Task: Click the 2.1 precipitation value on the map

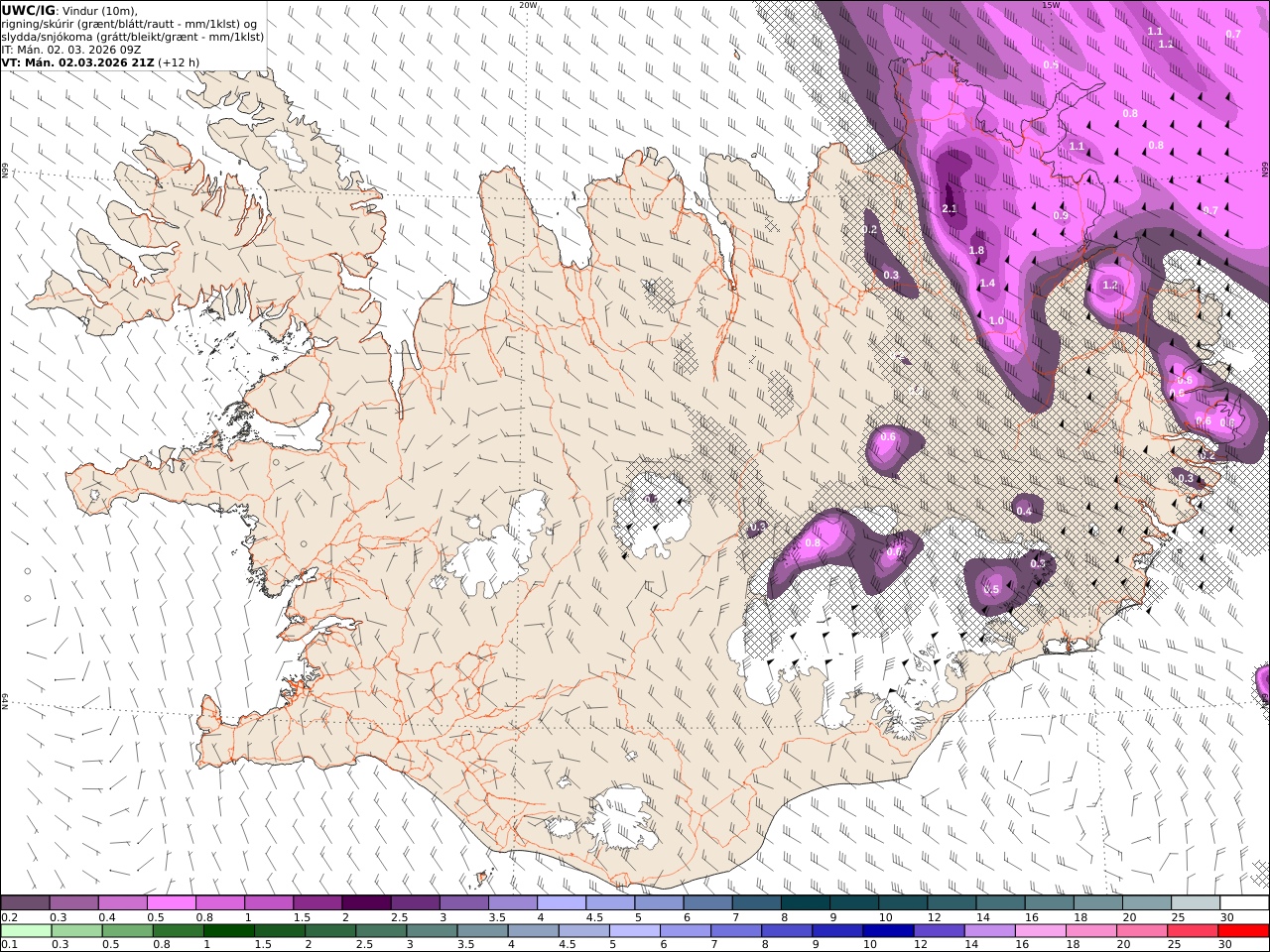Action: (949, 209)
